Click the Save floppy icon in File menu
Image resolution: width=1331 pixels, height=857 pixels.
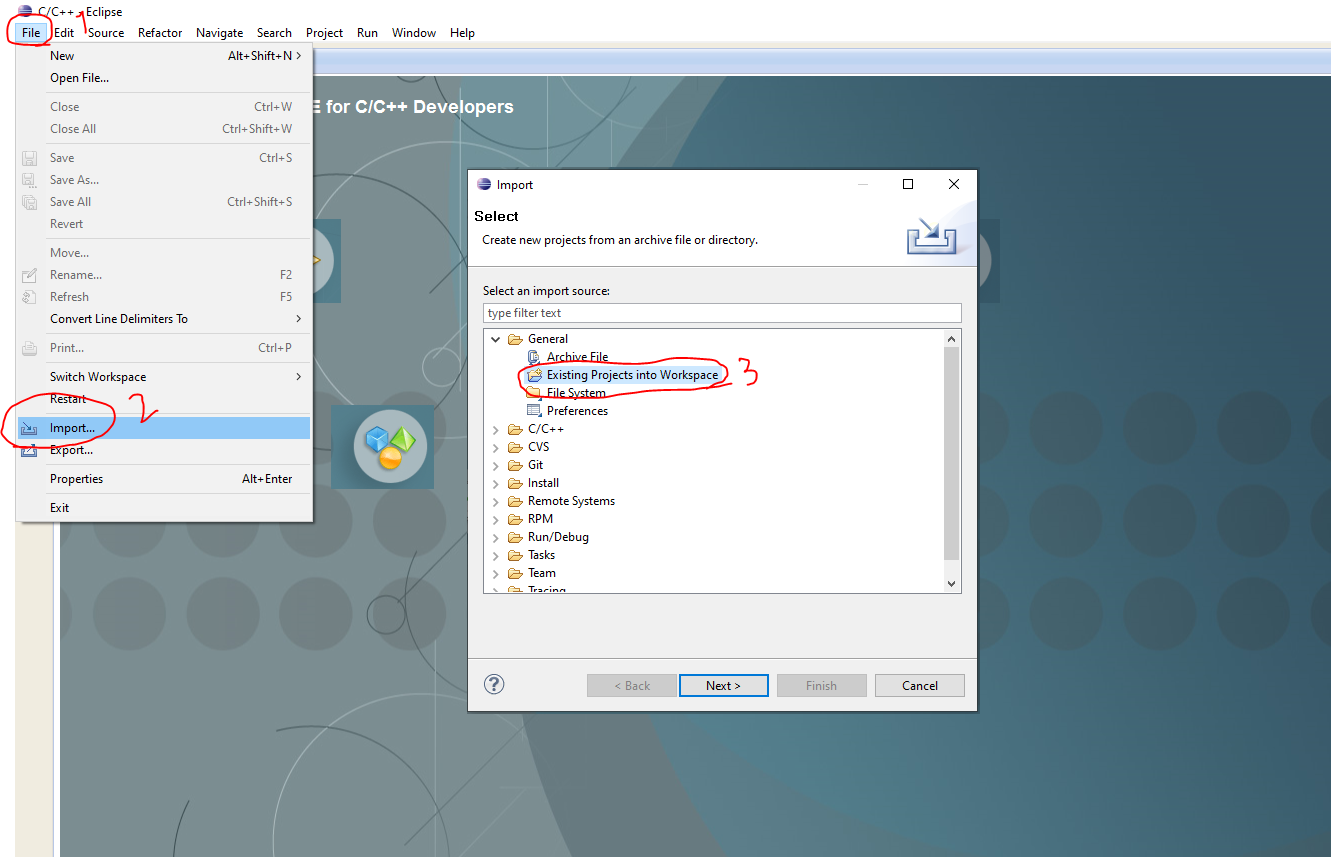coord(29,158)
